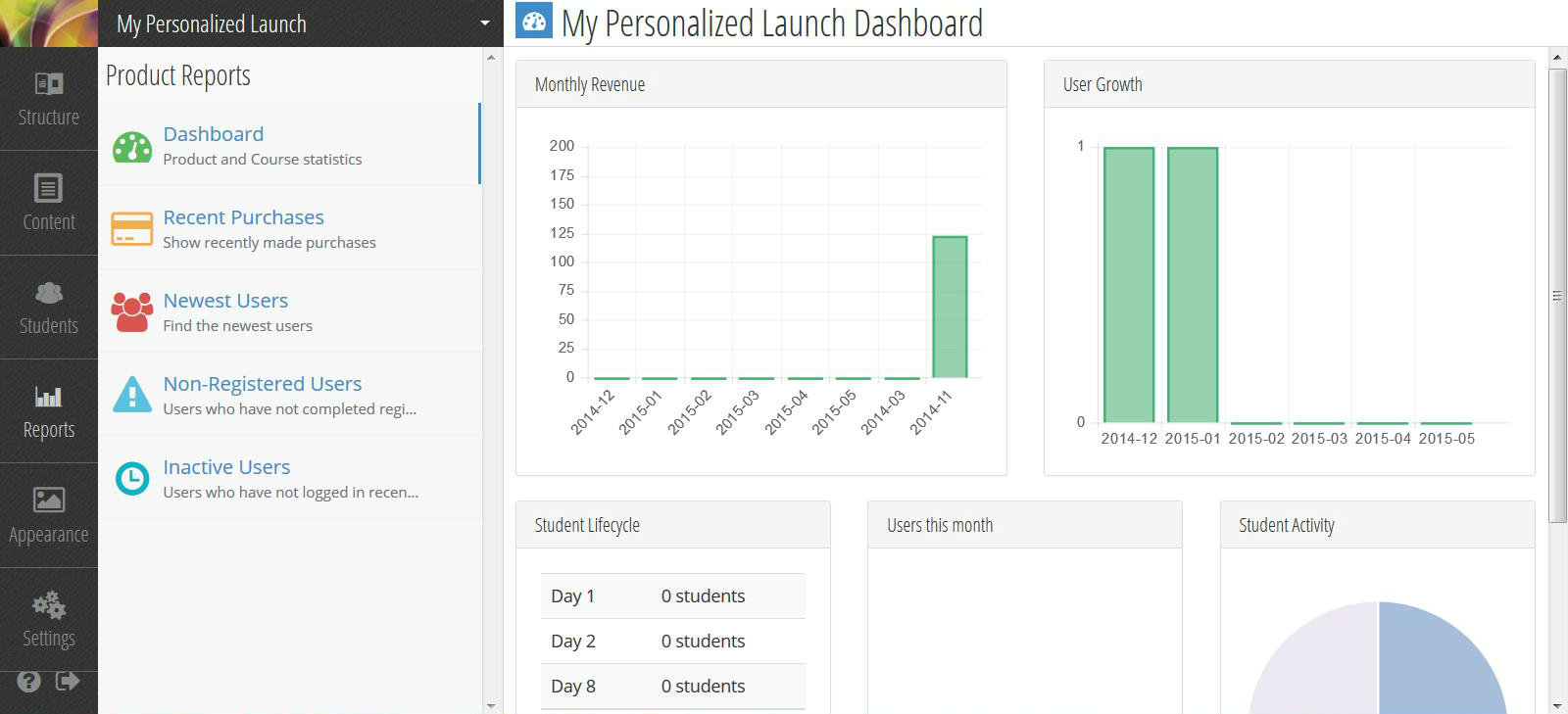Click the Student Lifecycle panel header
Viewport: 1568px width, 714px height.
click(x=673, y=525)
